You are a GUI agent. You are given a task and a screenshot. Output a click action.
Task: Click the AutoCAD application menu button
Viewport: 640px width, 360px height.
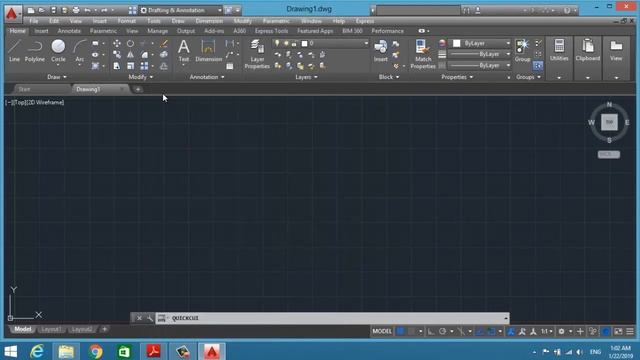(x=12, y=13)
